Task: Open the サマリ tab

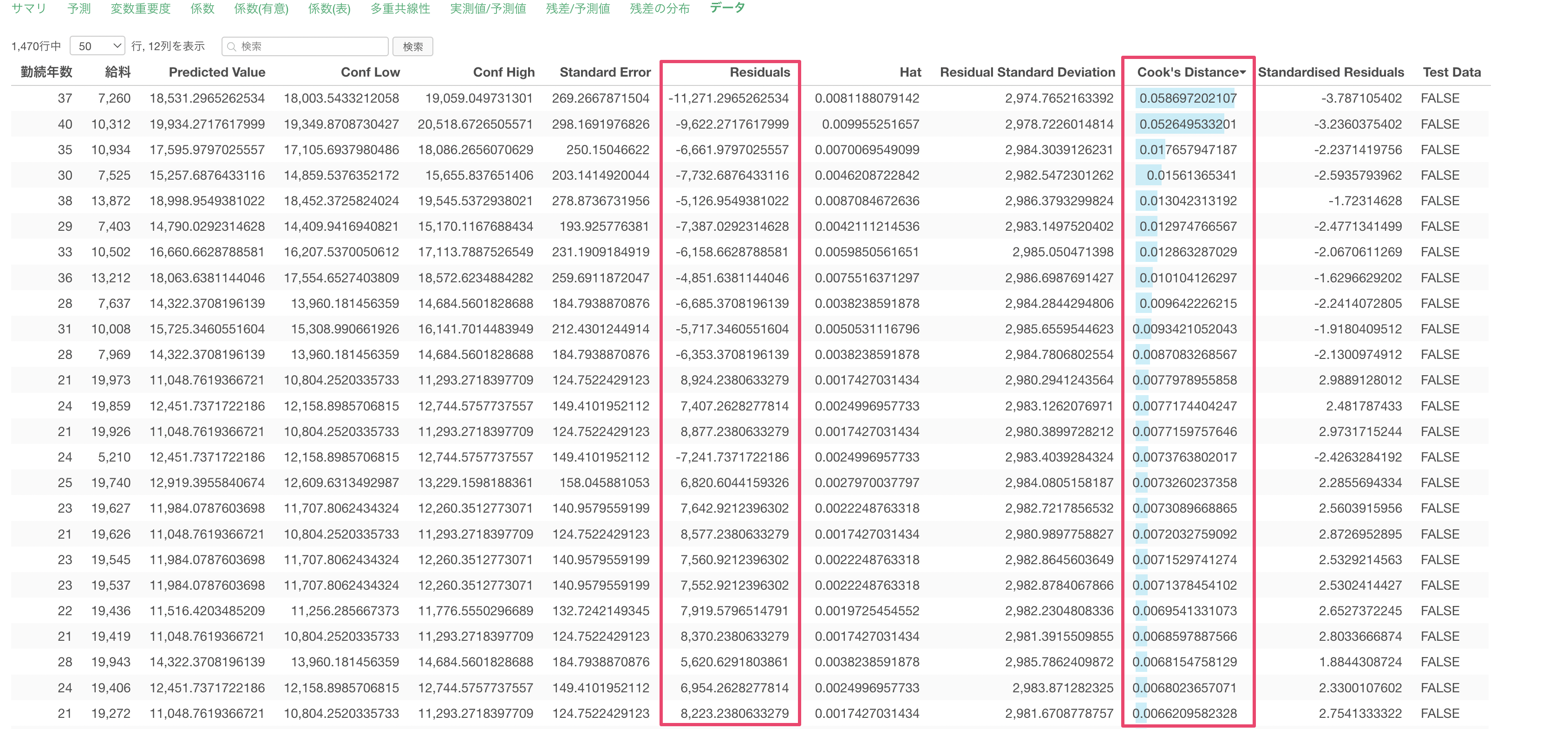Action: click(x=29, y=8)
